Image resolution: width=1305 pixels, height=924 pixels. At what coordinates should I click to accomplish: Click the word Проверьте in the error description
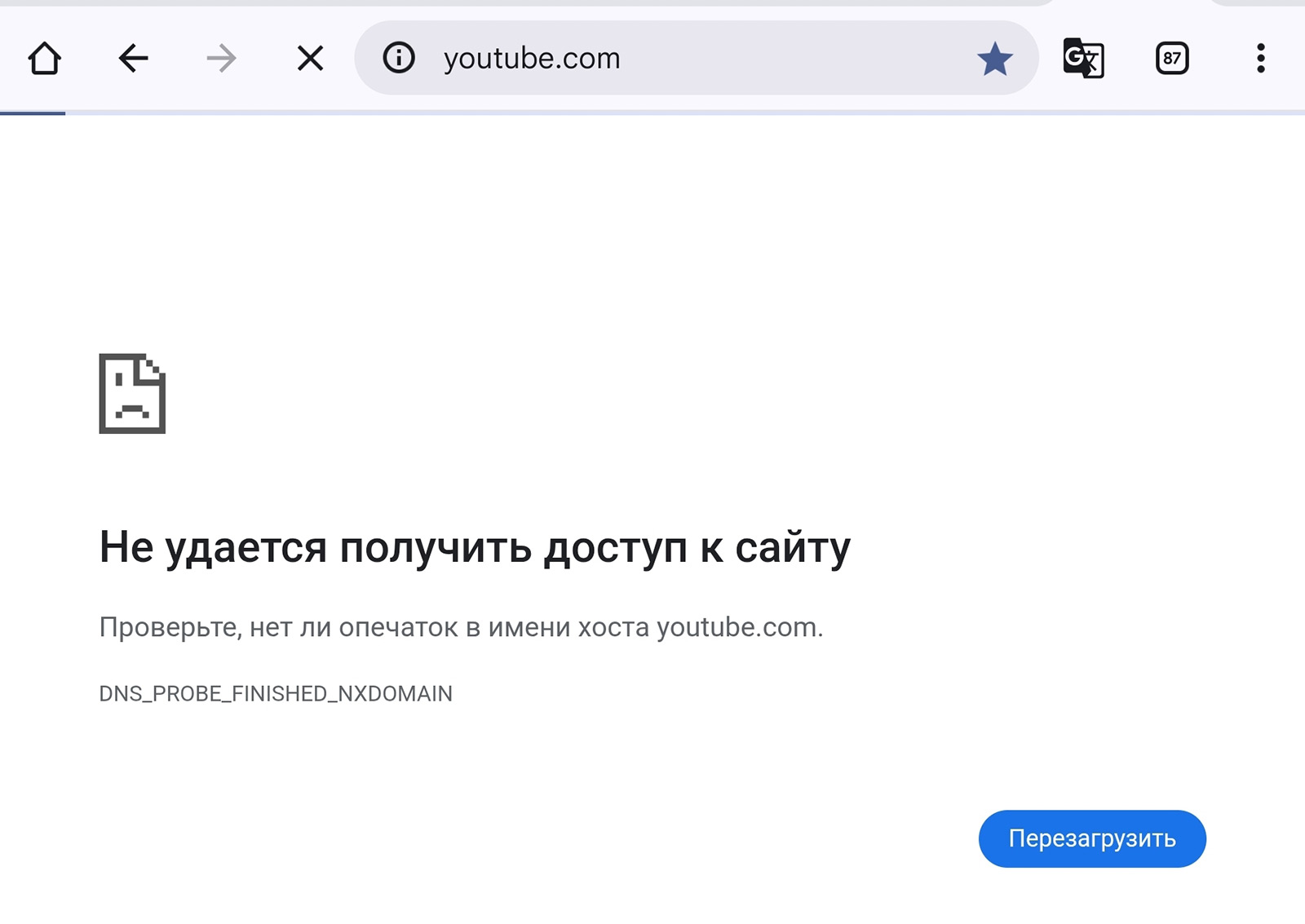169,627
